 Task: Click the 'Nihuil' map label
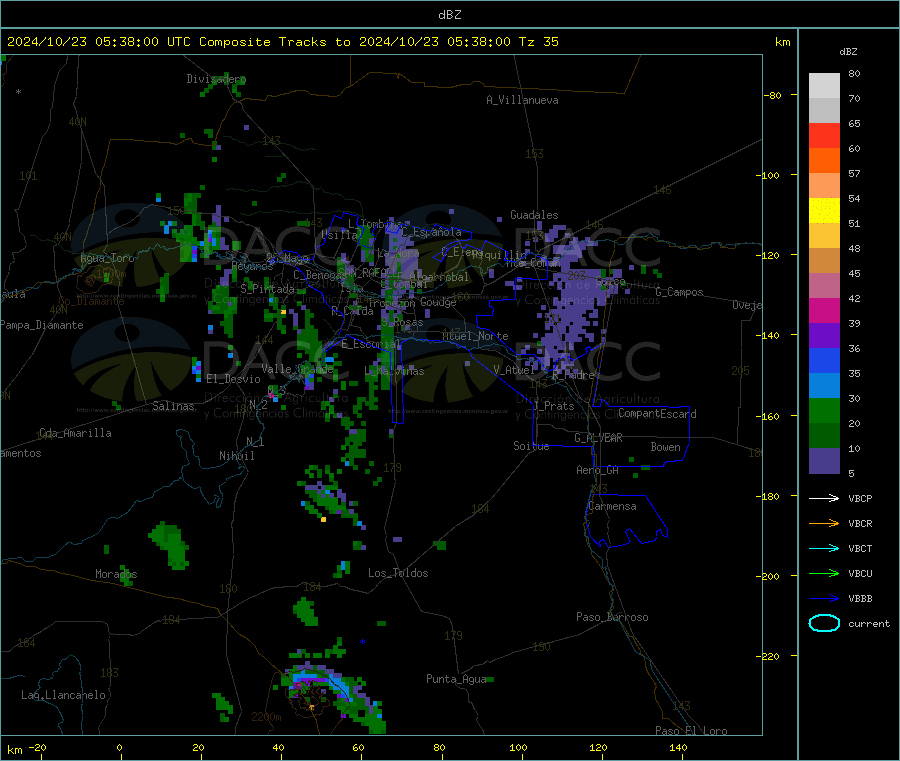click(237, 456)
